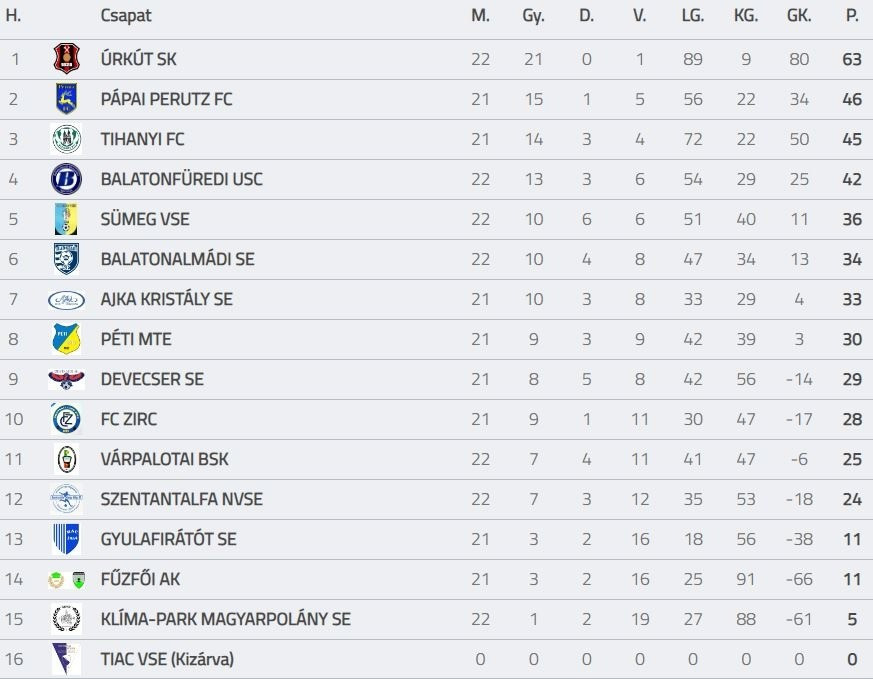Click the TIAC VSE (Kizárva) entry
873x679 pixels.
point(167,659)
